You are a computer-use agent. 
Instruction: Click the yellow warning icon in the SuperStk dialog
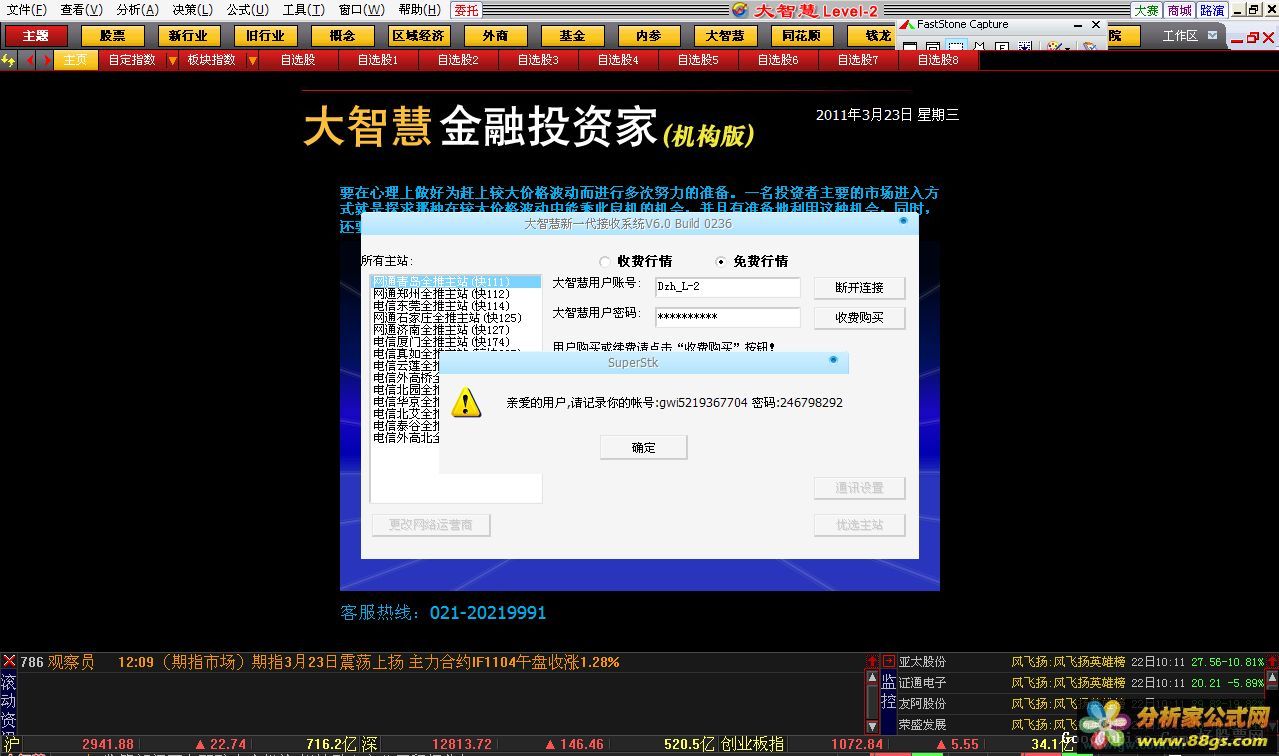coord(465,403)
